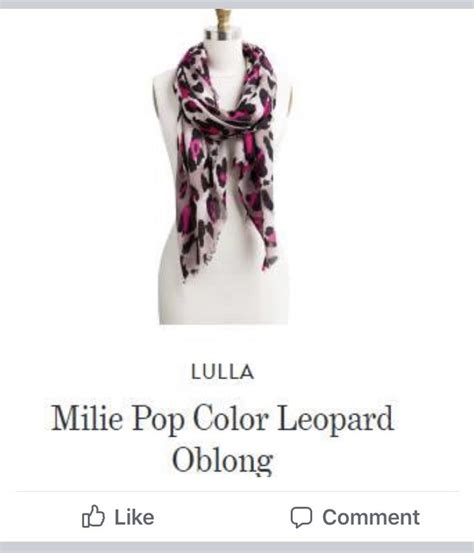Click the word Milie in the product name
Viewport: 474px width, 553px height.
pos(87,418)
